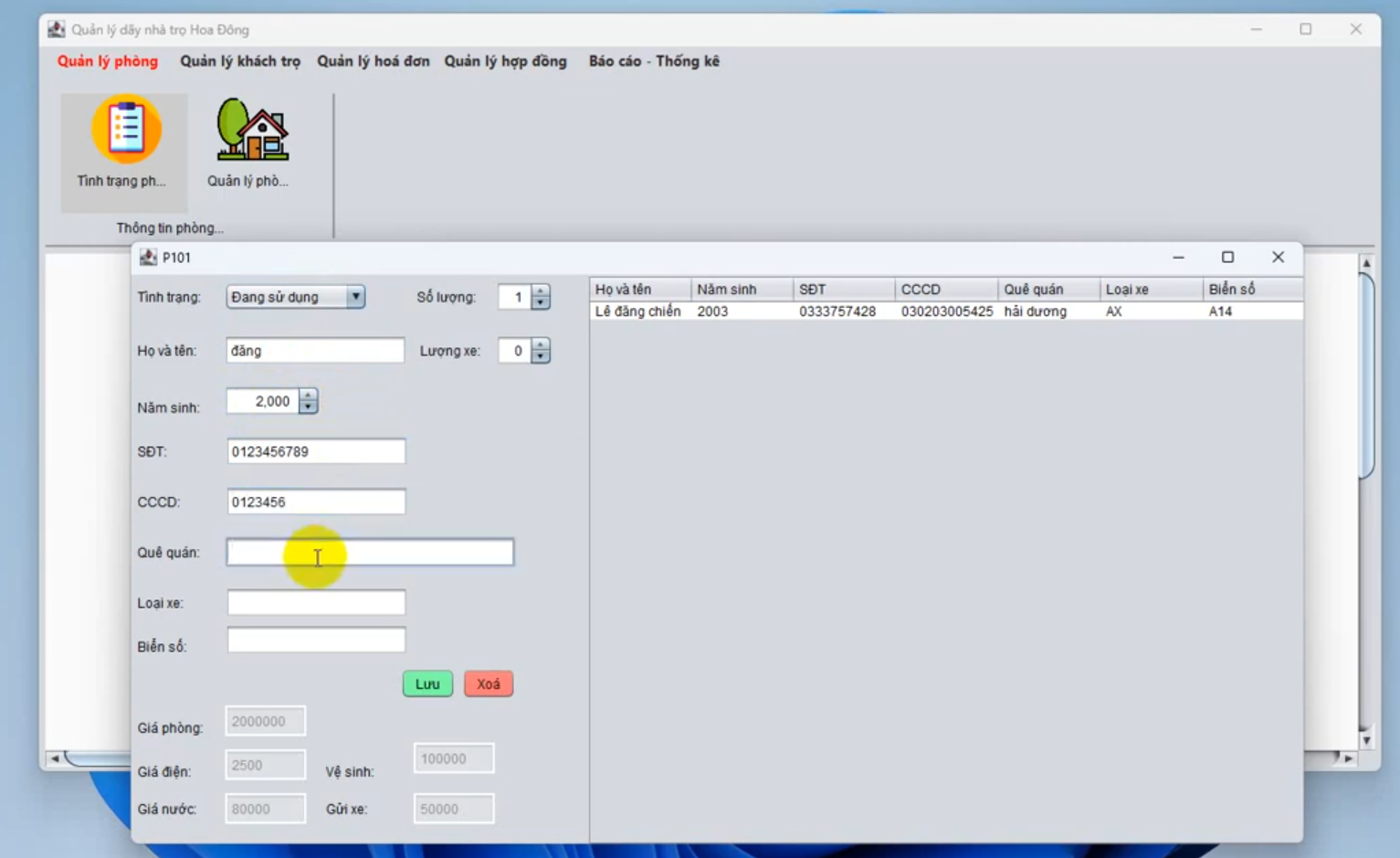Increase the Số lượng spinner value
1400x858 pixels.
click(x=541, y=291)
